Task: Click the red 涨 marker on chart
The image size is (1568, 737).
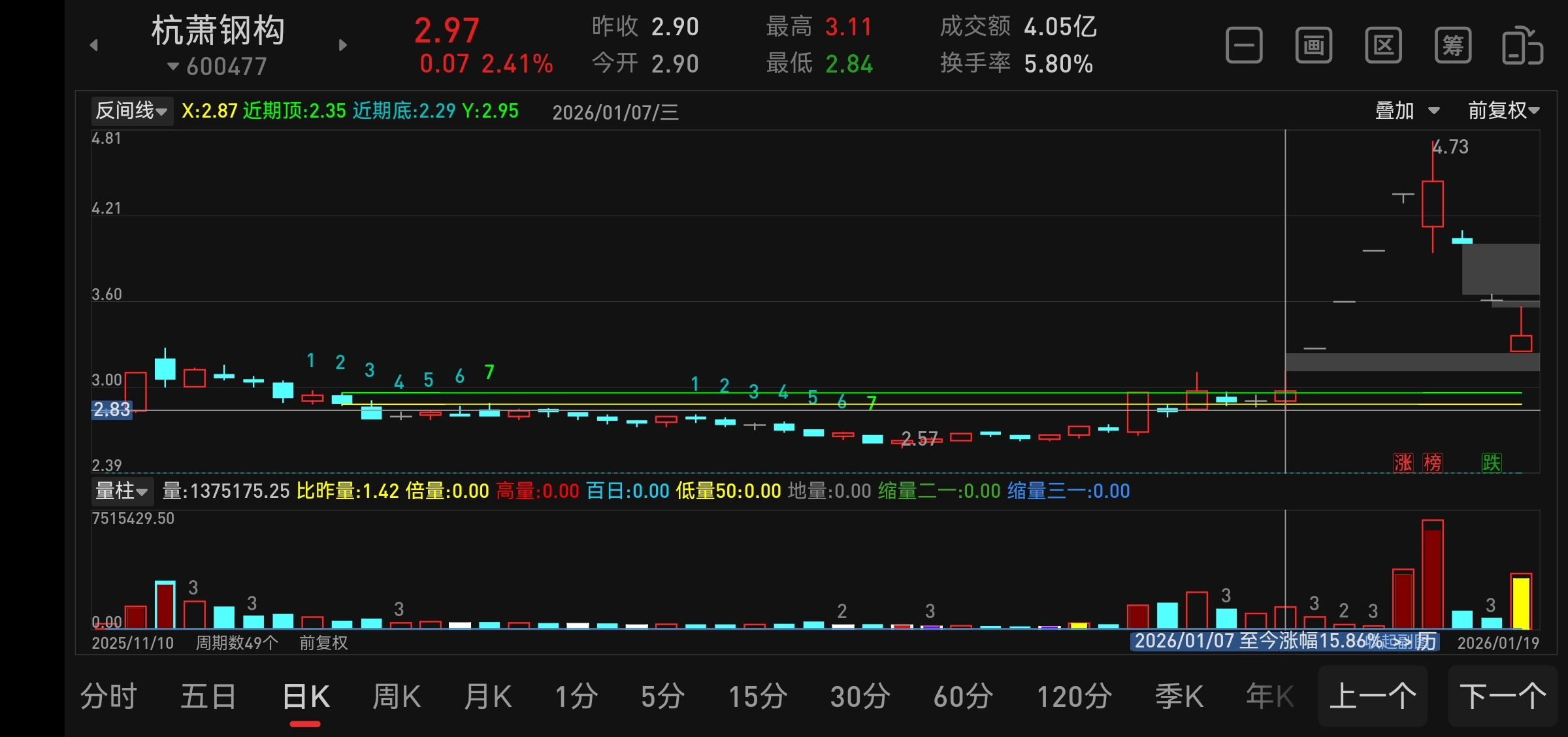Action: click(1403, 463)
